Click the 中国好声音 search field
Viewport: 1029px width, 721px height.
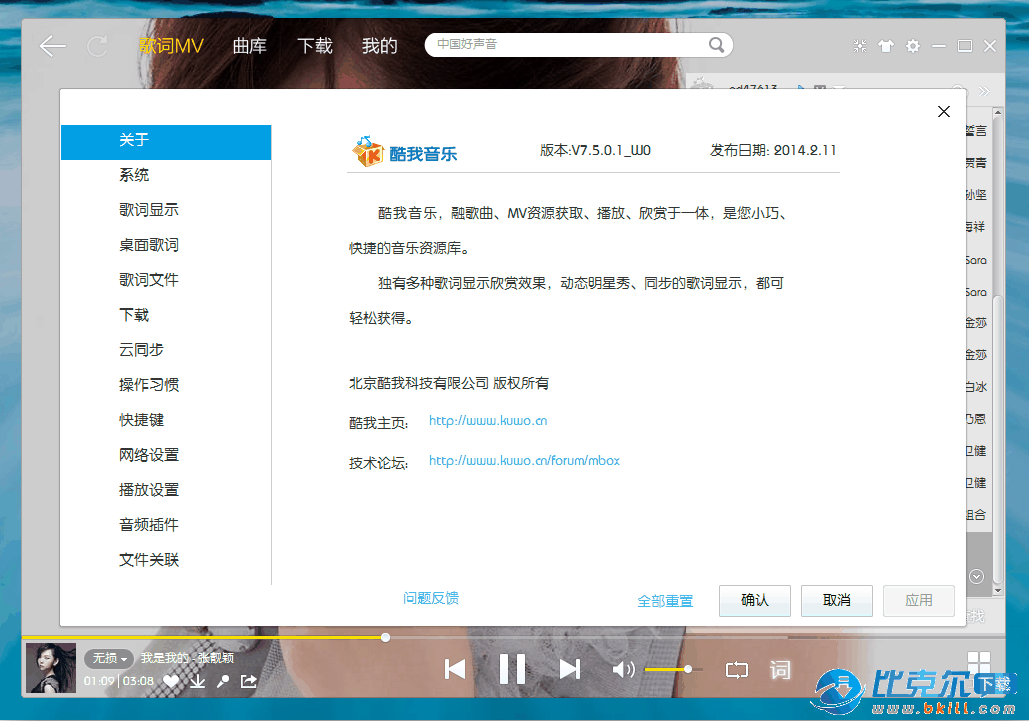(x=568, y=45)
